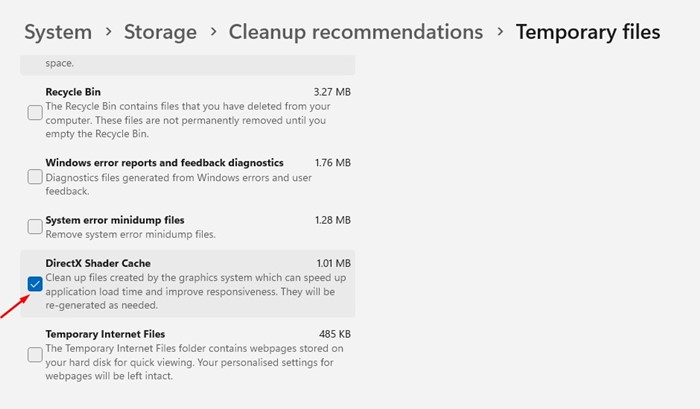Click the DirectX Shader Cache title

(x=98, y=263)
